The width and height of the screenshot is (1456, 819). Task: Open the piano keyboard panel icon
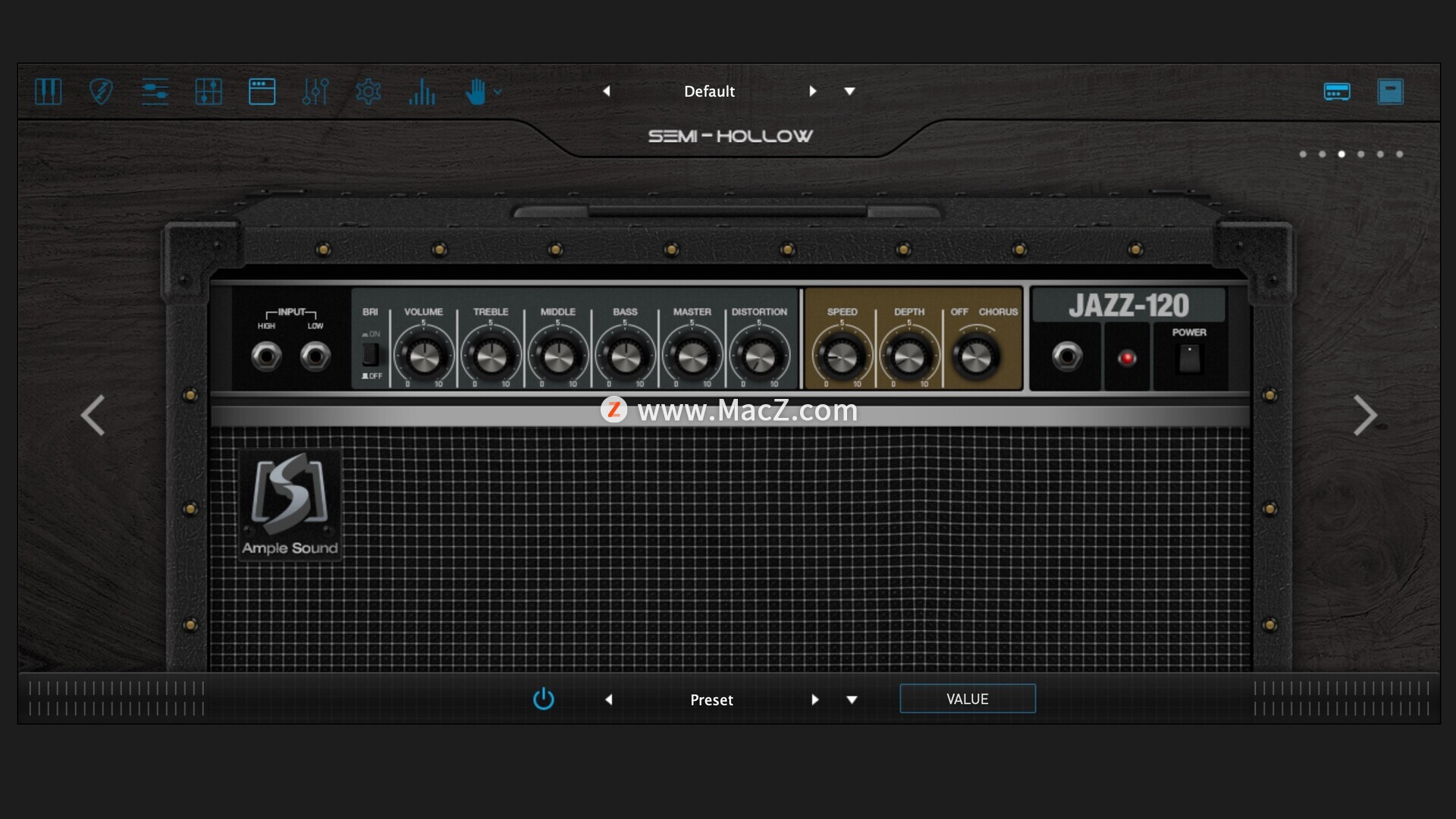tap(48, 92)
